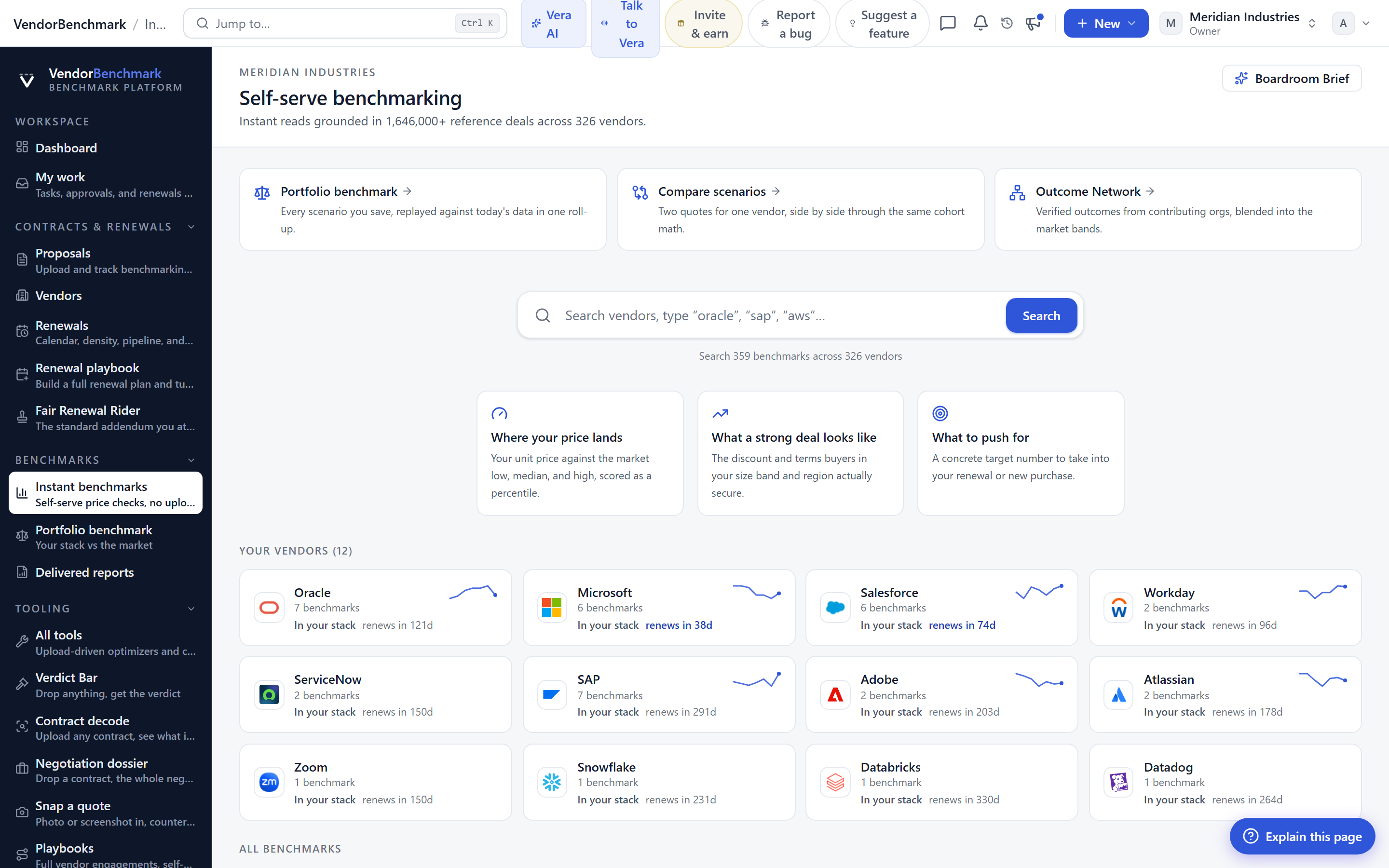The image size is (1389, 868).
Task: Open Dashboard in the sidebar
Action: pos(106,148)
